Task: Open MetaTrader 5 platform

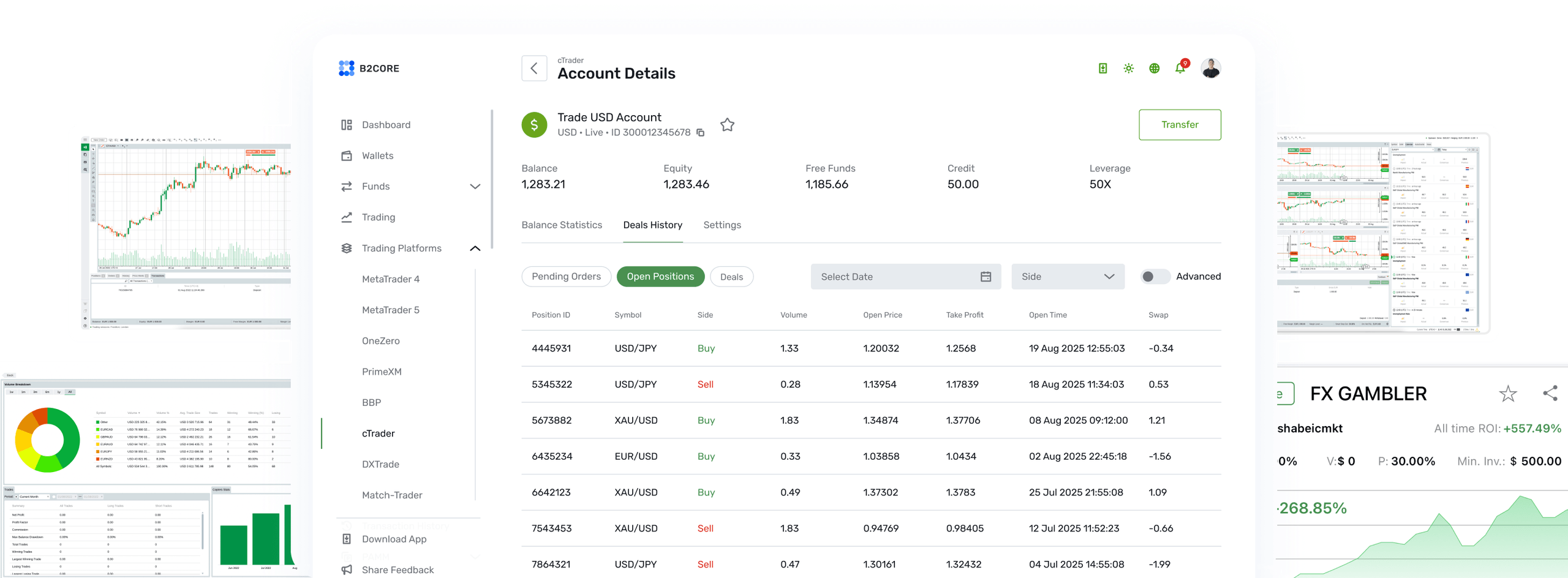Action: (x=391, y=310)
